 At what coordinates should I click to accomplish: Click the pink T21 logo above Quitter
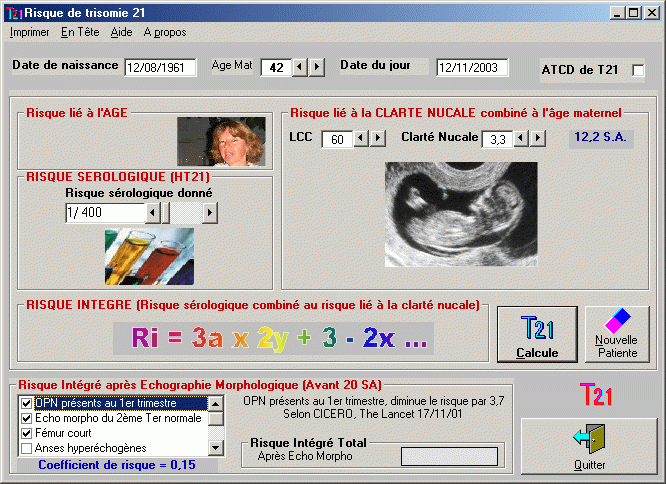(596, 395)
